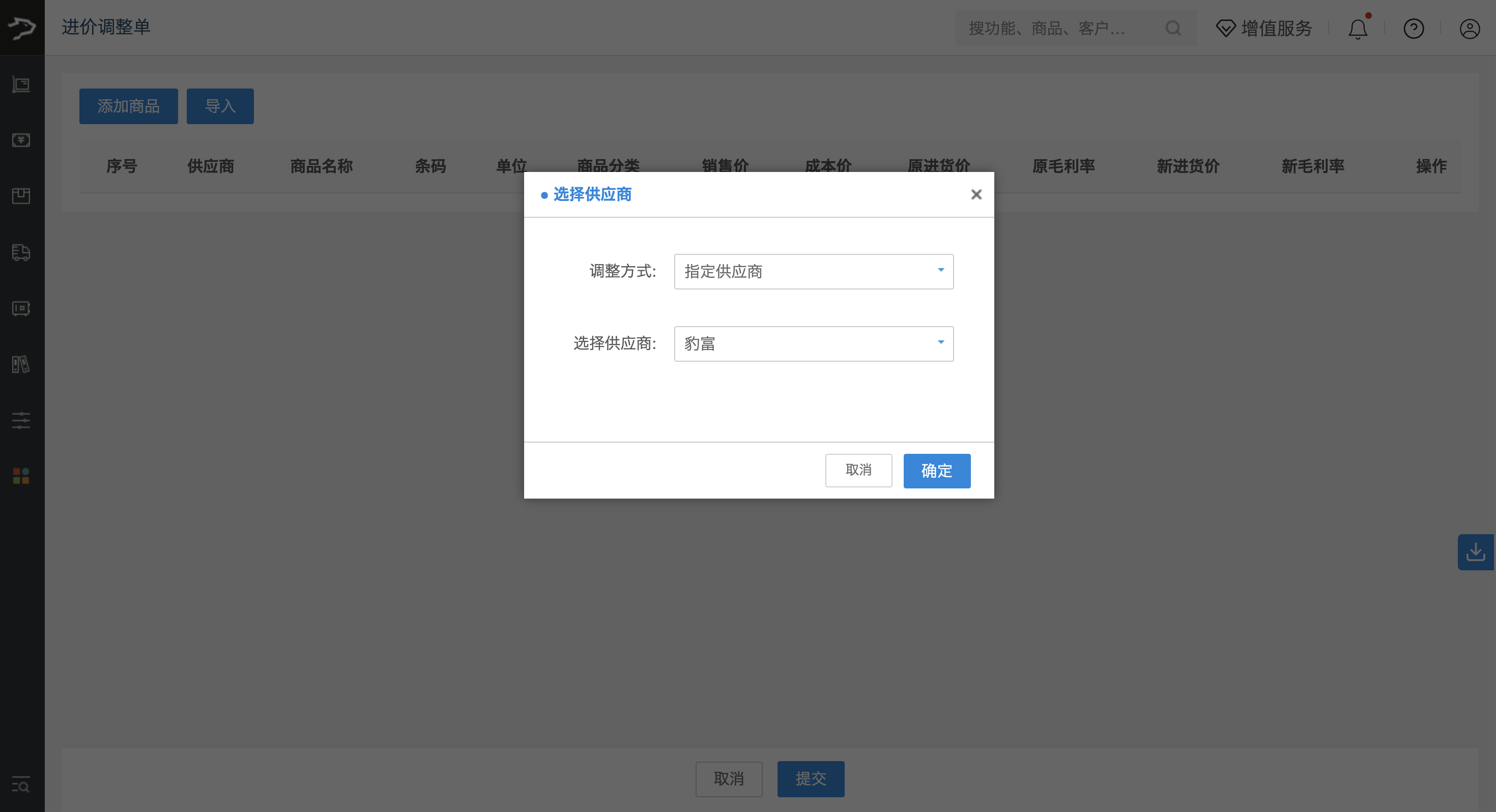Open the delivery truck sidebar icon
The image size is (1496, 812).
pyautogui.click(x=21, y=252)
